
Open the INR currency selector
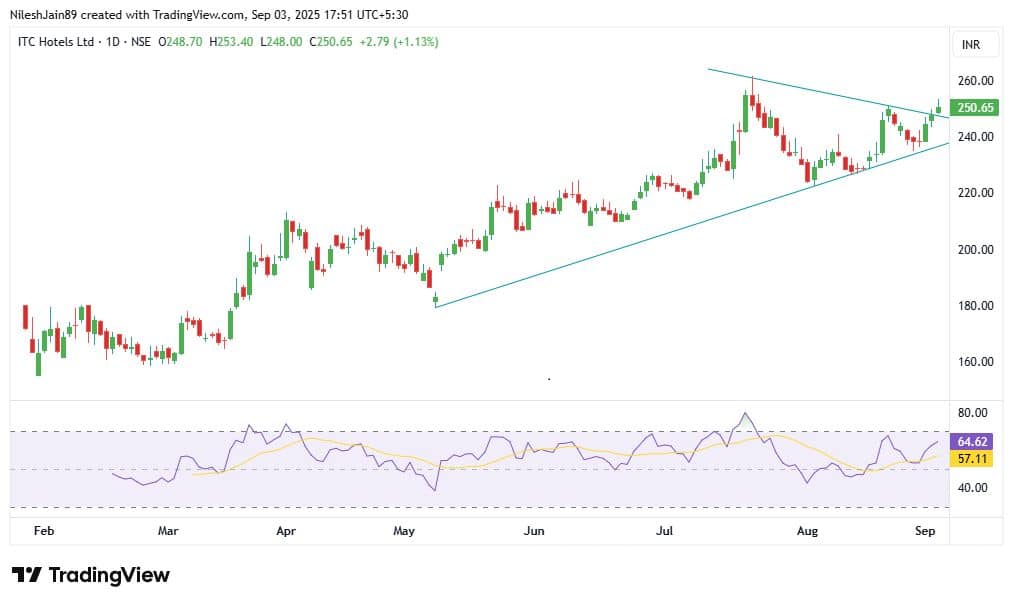tap(976, 44)
